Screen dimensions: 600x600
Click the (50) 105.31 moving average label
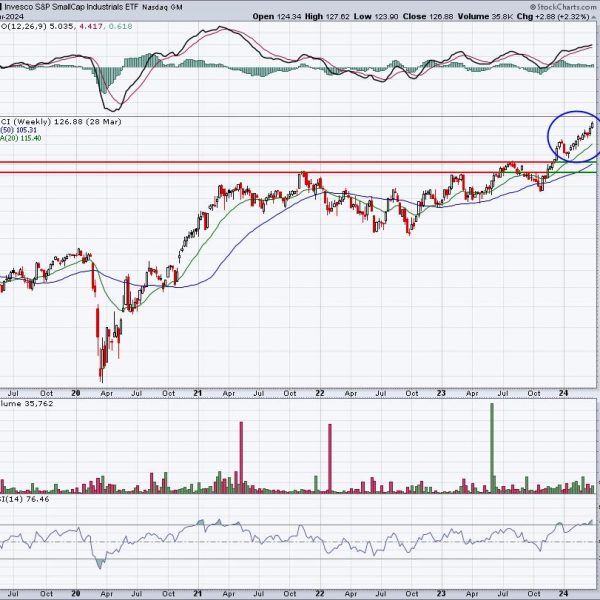(18, 130)
